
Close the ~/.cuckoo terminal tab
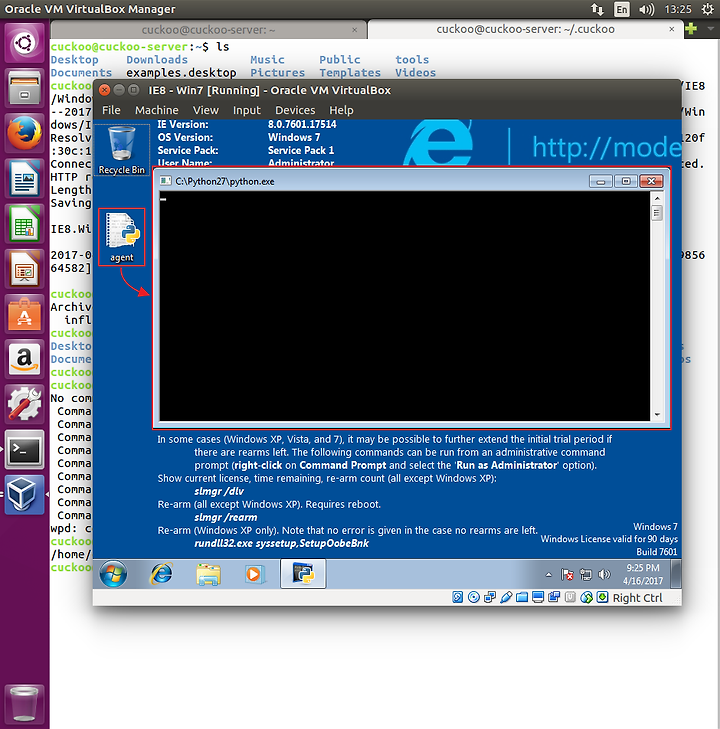[x=672, y=29]
